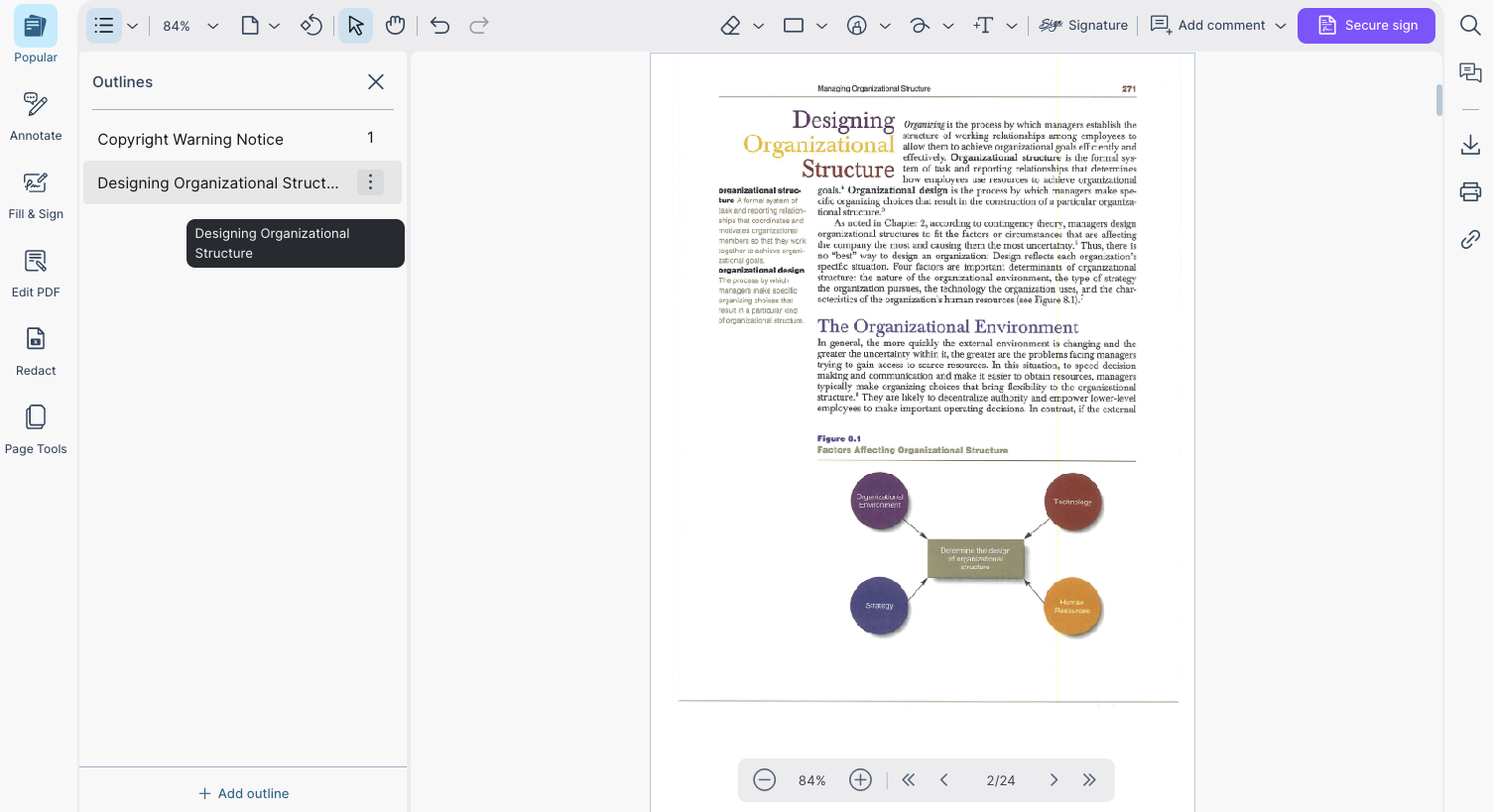Image resolution: width=1494 pixels, height=812 pixels.
Task: Rotate the current page
Action: pos(311,25)
